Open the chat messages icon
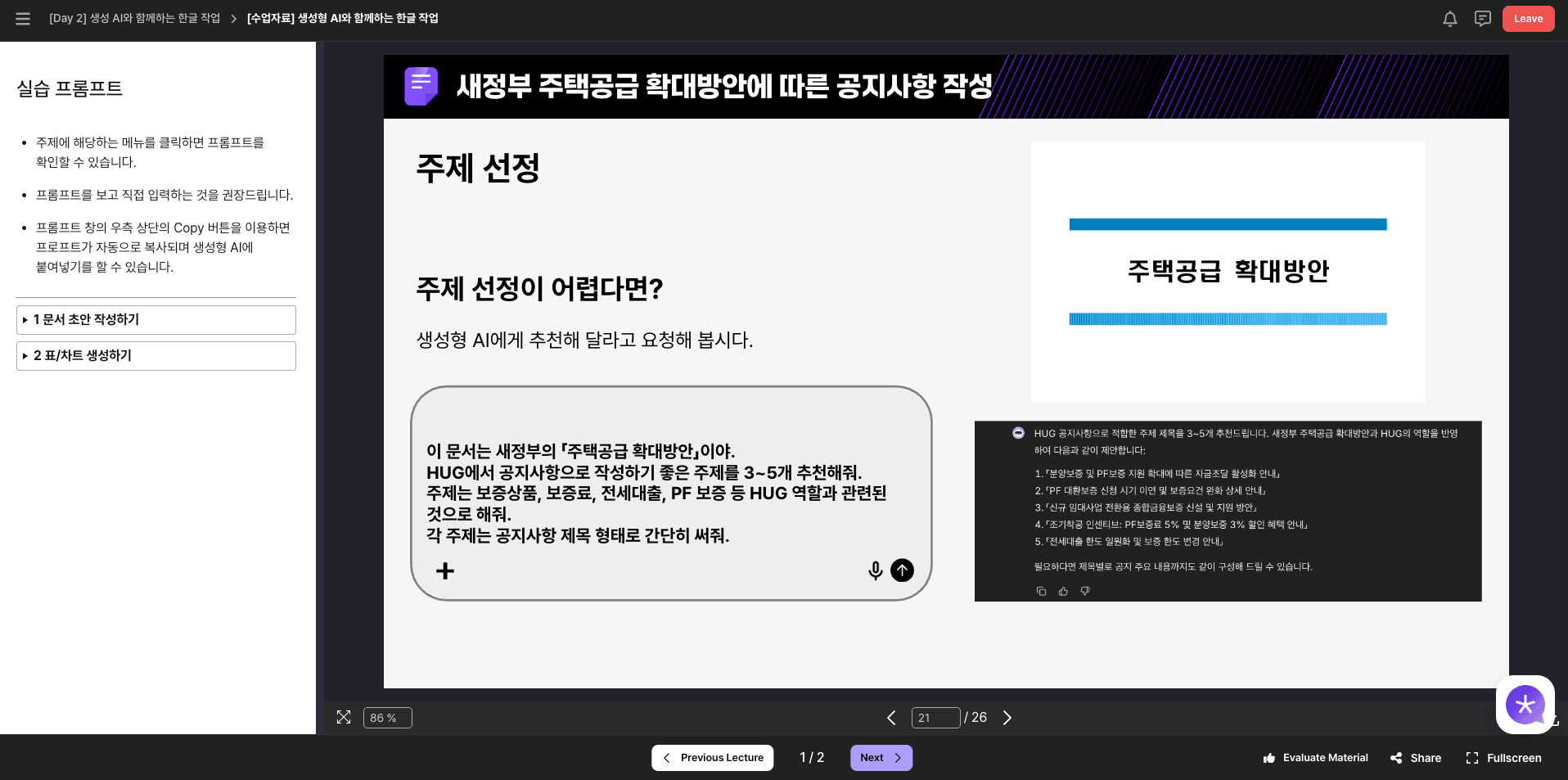Image resolution: width=1568 pixels, height=780 pixels. click(1482, 19)
